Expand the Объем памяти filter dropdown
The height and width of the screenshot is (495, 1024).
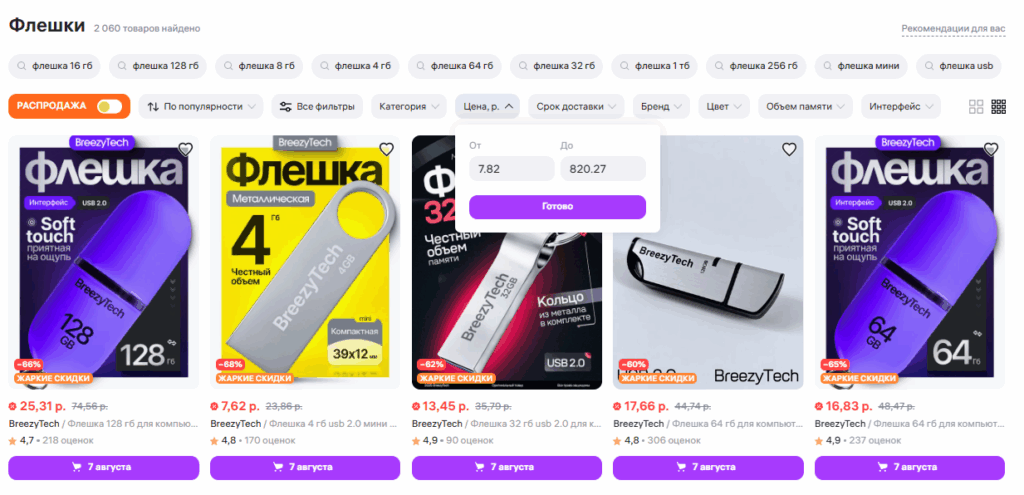pyautogui.click(x=805, y=106)
